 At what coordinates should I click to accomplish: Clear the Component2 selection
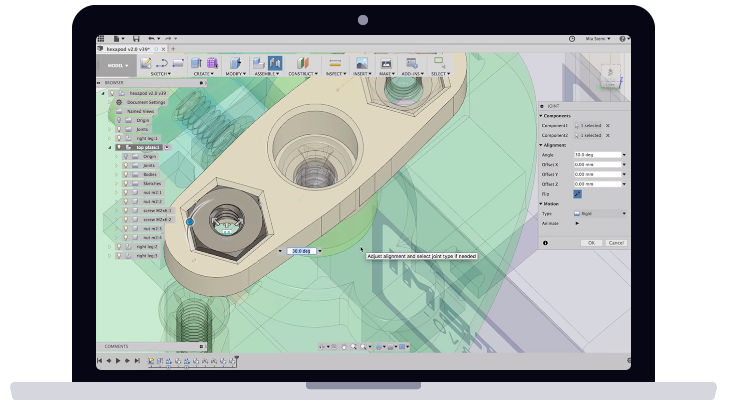pyautogui.click(x=608, y=135)
